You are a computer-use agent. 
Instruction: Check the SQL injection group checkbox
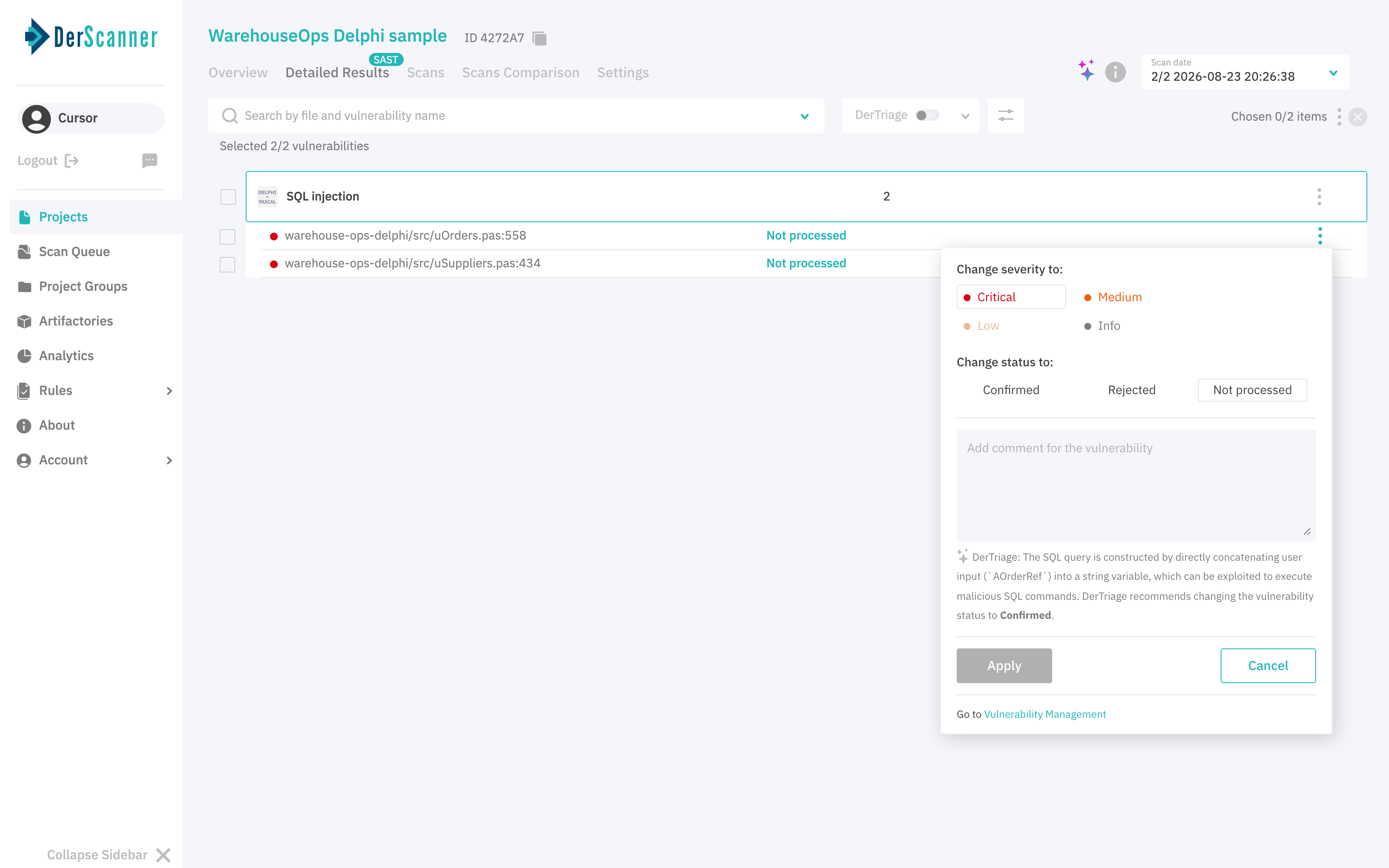click(x=228, y=197)
